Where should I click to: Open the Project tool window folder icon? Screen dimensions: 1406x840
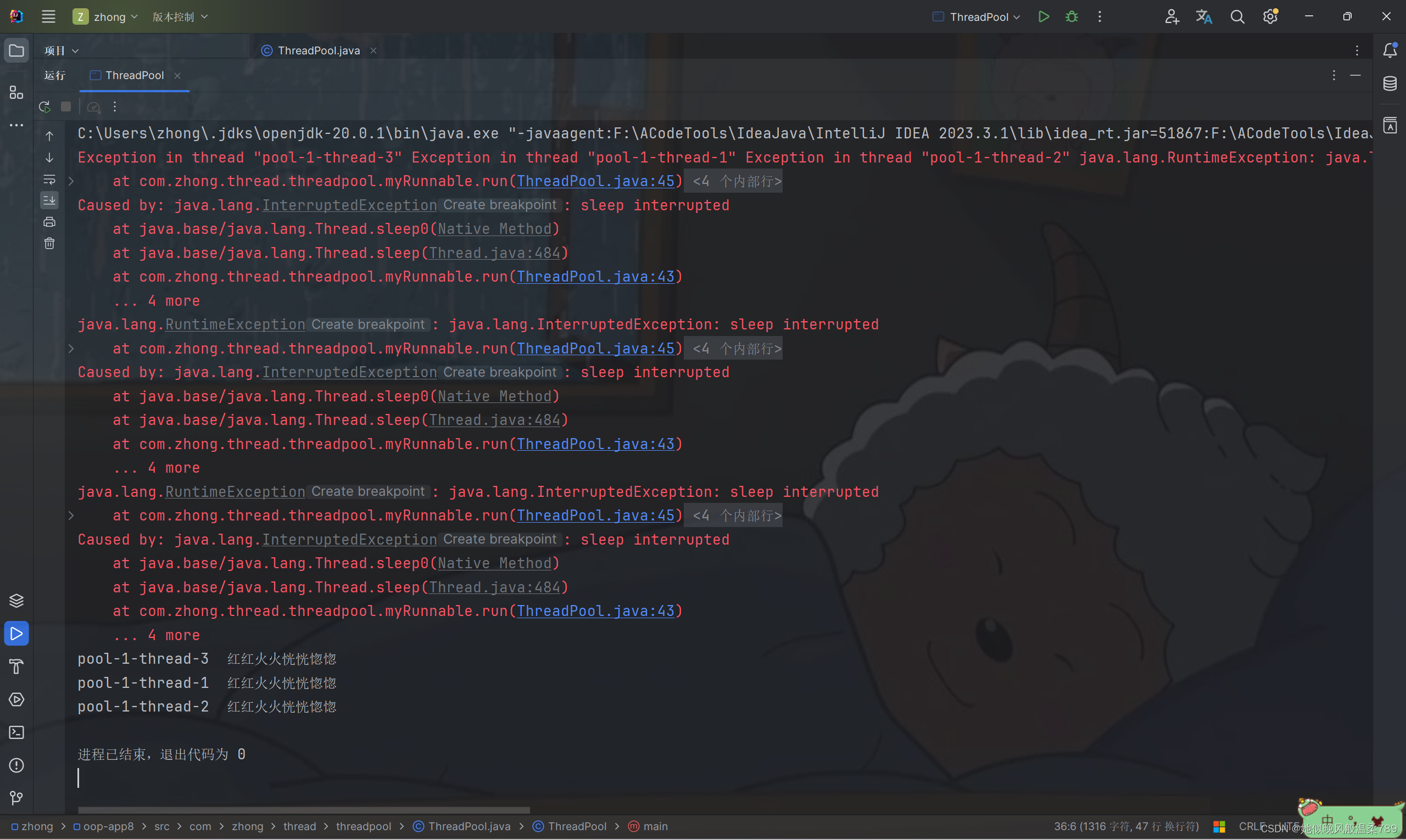16,51
